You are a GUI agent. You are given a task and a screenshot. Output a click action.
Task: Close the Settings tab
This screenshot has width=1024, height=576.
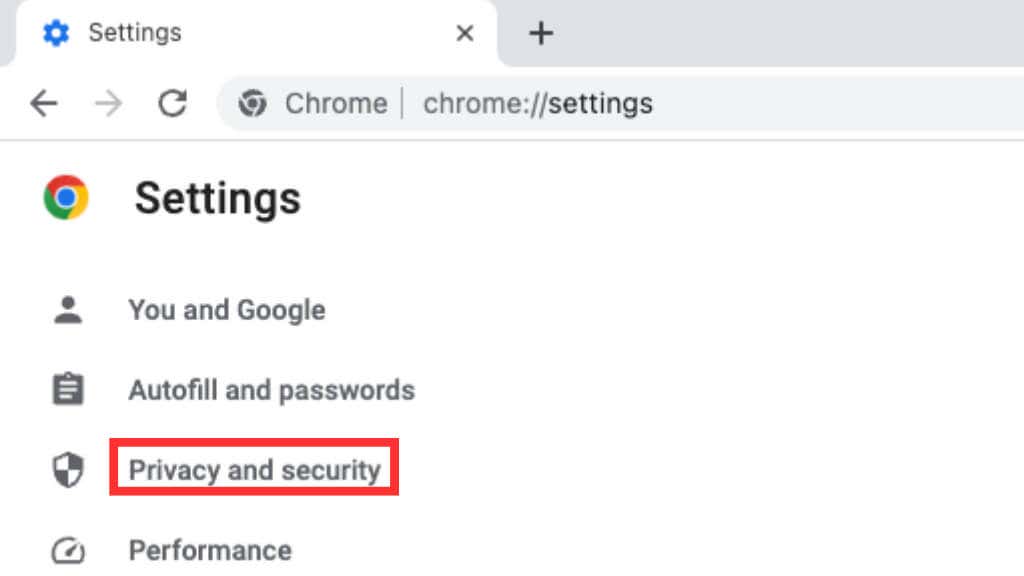tap(465, 33)
